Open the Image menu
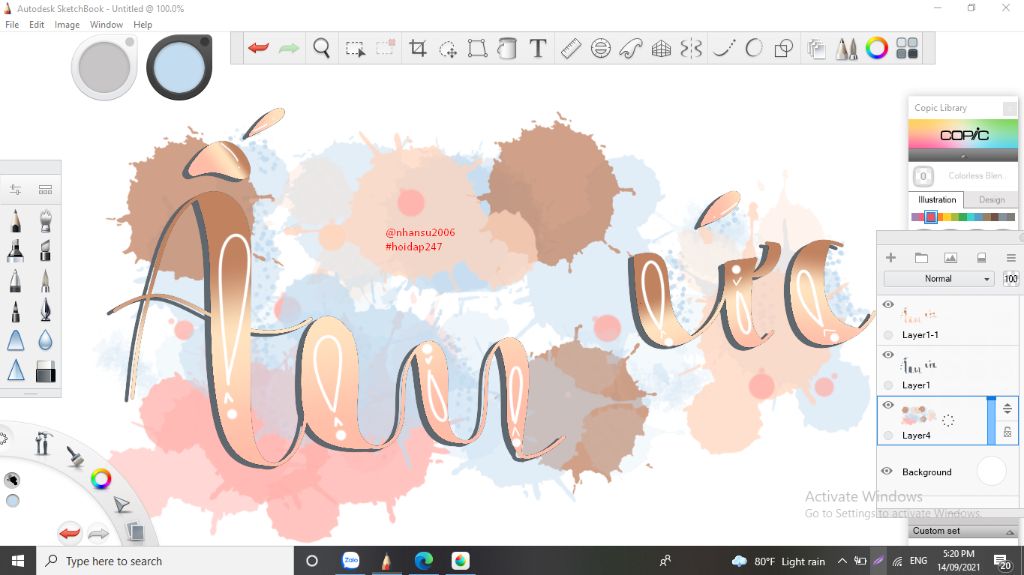Viewport: 1024px width, 575px height. pyautogui.click(x=67, y=25)
